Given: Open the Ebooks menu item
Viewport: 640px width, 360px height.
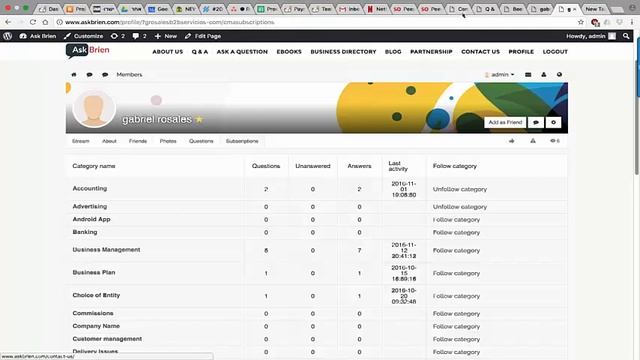Looking at the screenshot, I should coord(289,52).
